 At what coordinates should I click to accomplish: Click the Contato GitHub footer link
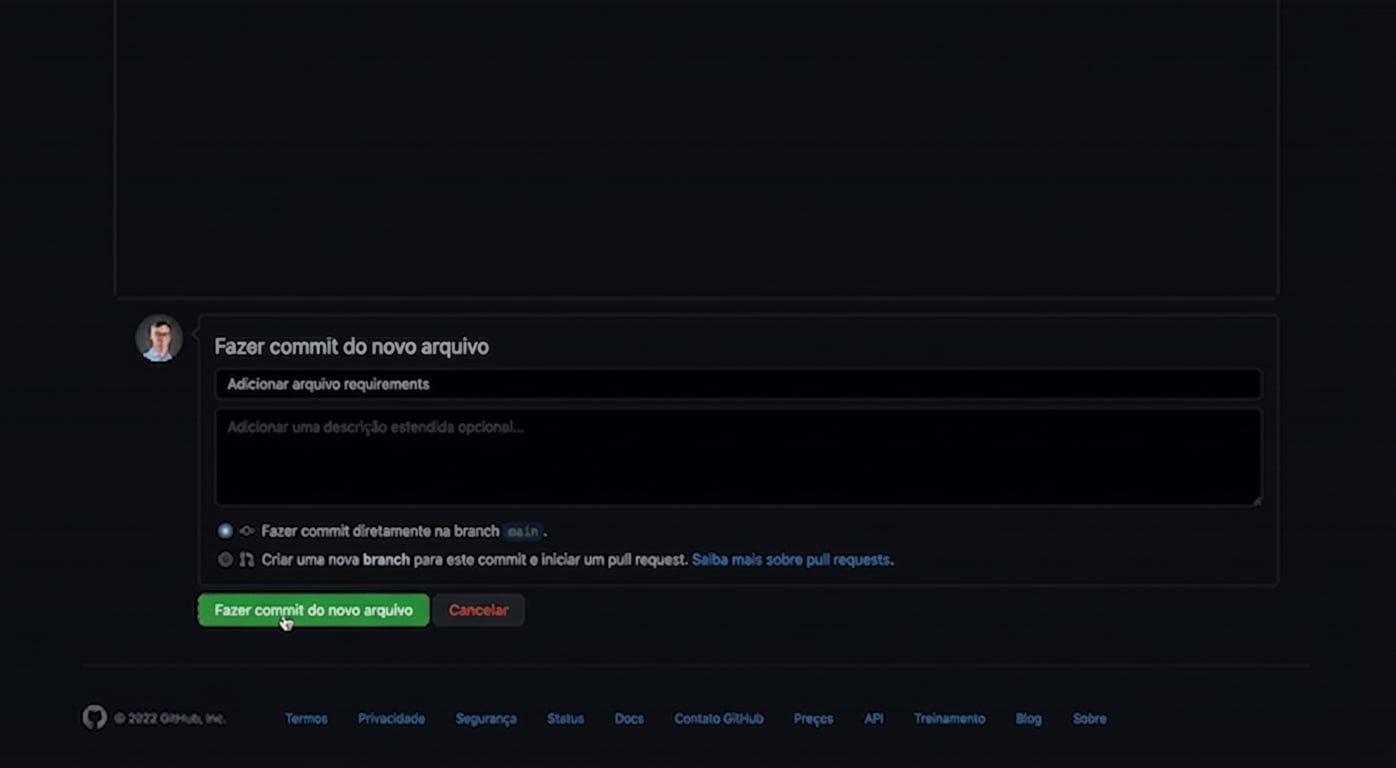(x=718, y=719)
